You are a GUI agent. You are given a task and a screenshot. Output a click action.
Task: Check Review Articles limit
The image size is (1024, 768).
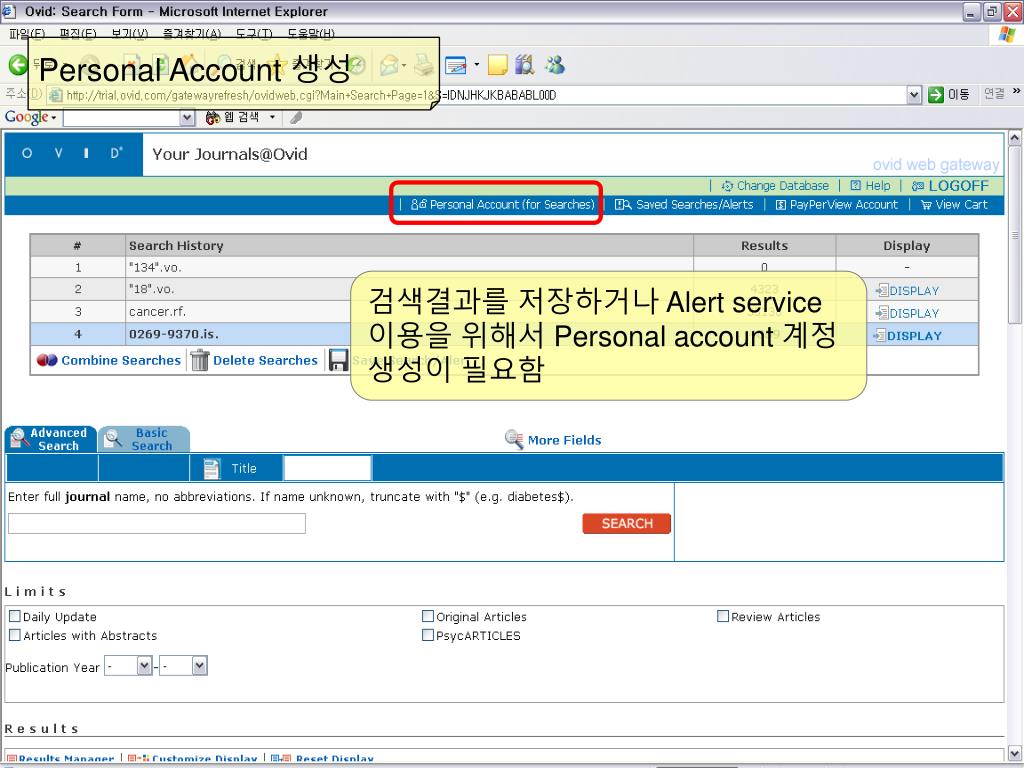[723, 616]
